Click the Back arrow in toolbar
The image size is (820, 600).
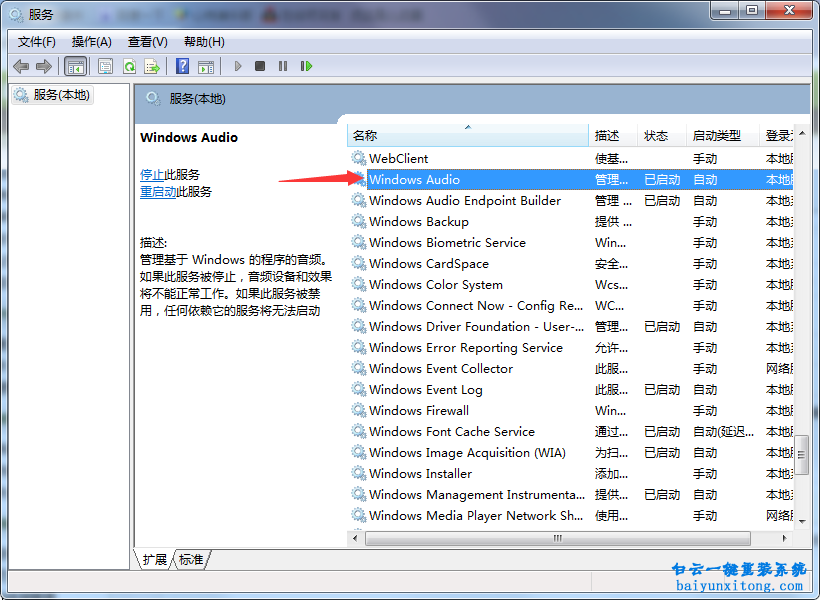(x=21, y=66)
